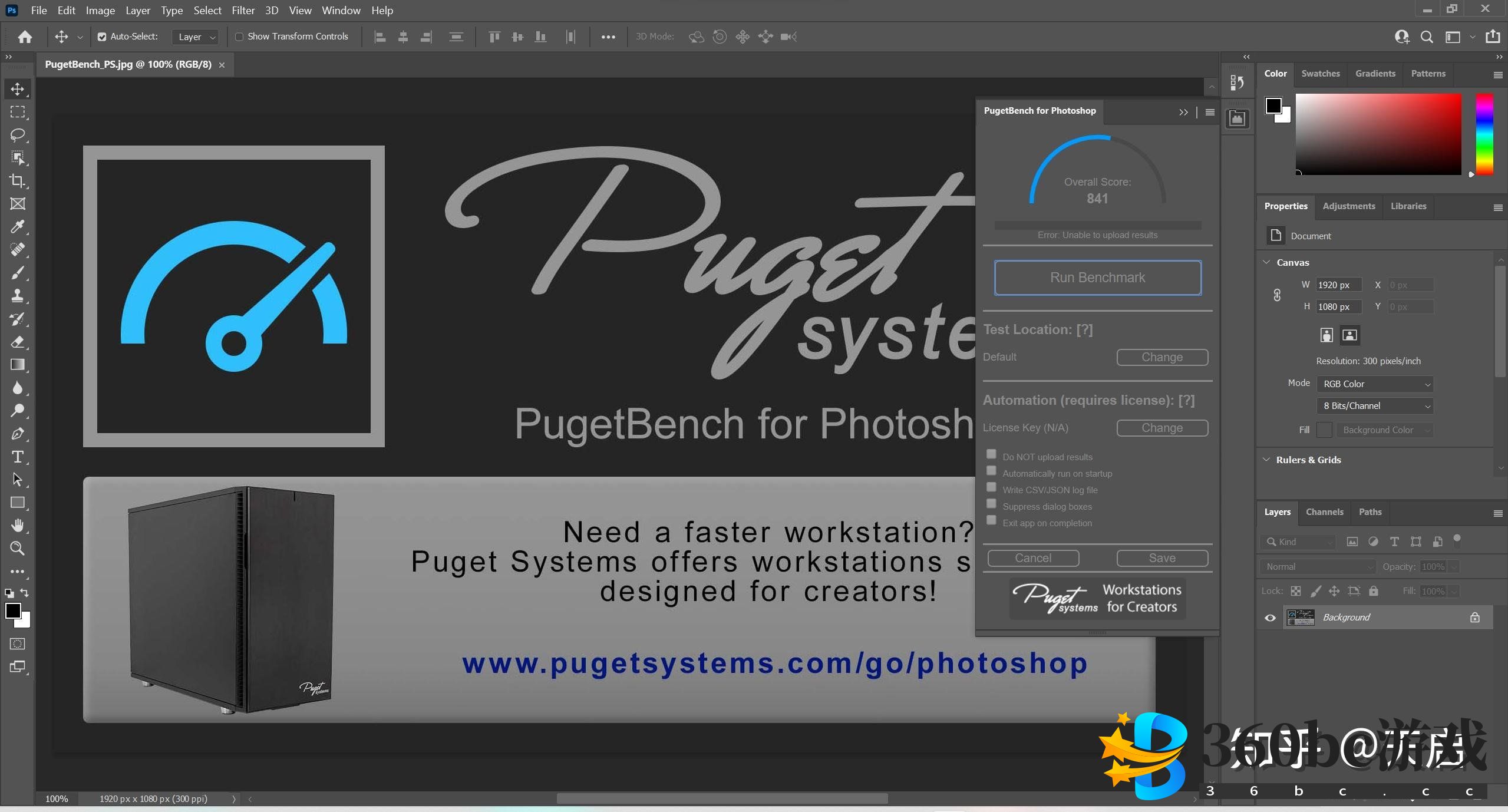Select the Brush tool

point(17,273)
